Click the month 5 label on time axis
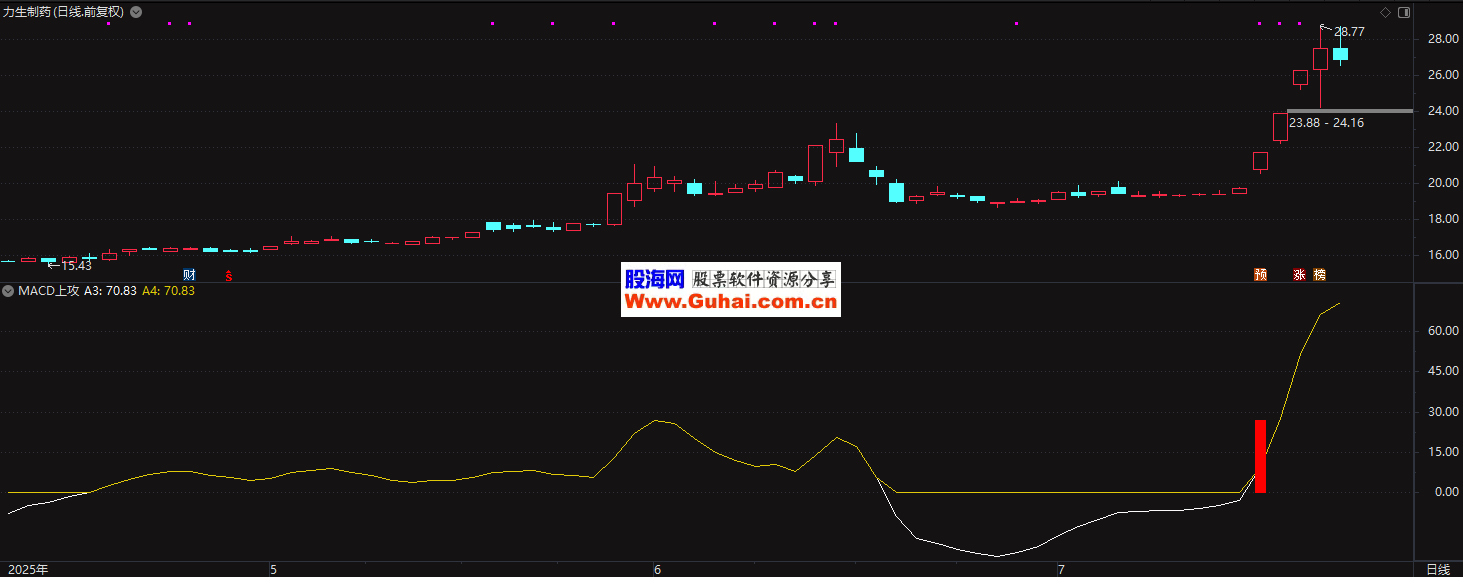Viewport: 1463px width, 577px height. point(272,569)
